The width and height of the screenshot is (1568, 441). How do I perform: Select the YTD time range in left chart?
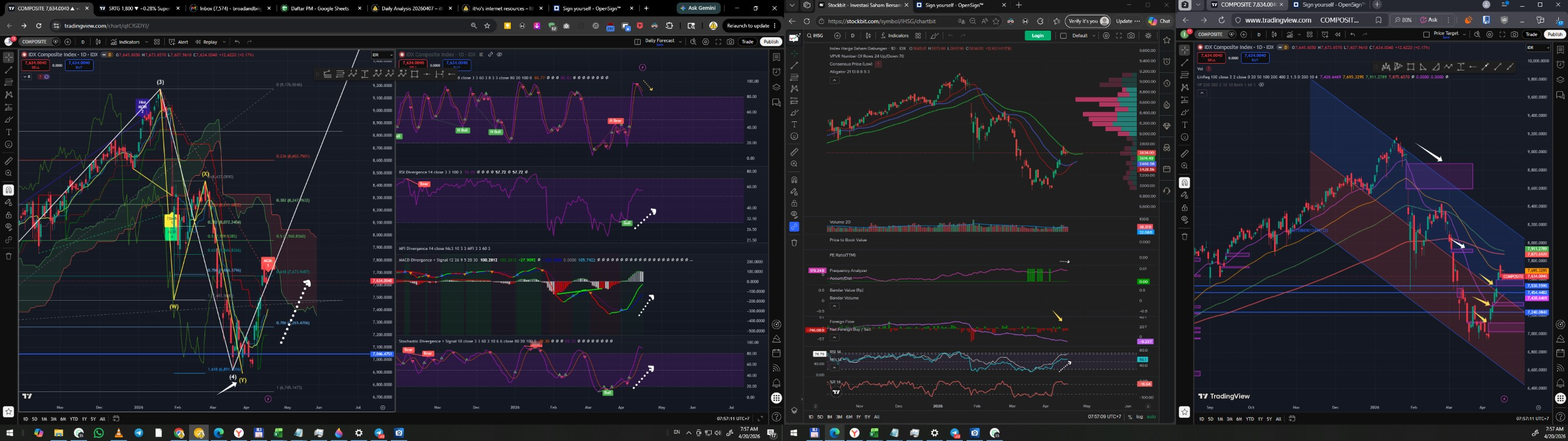(74, 419)
